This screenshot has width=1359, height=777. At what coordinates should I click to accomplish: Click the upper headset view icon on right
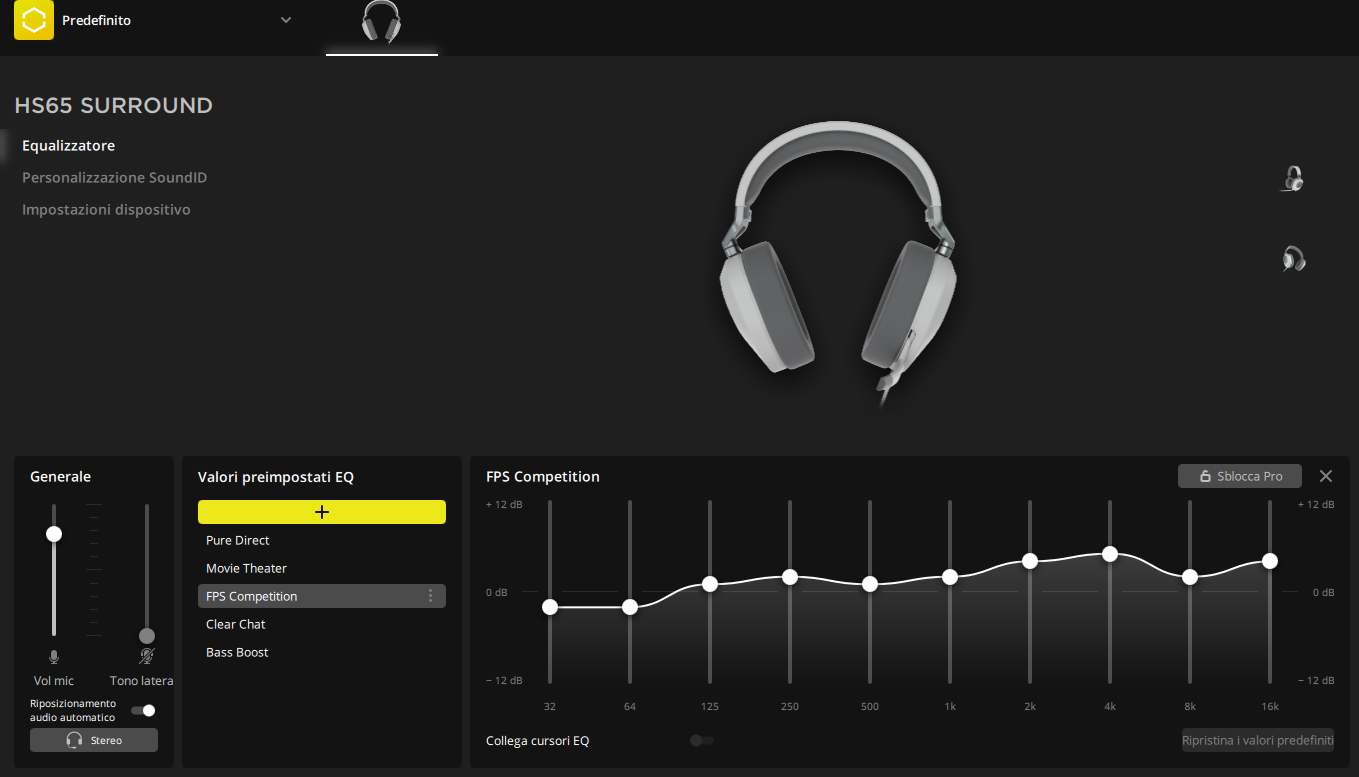click(1293, 179)
